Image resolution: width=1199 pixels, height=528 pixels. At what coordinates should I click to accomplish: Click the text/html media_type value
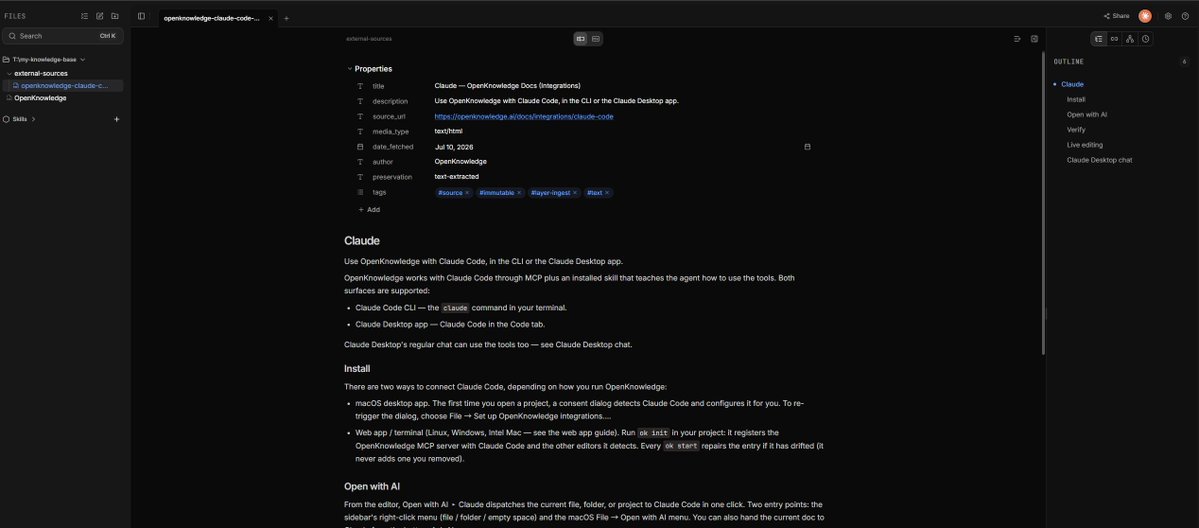pyautogui.click(x=448, y=132)
